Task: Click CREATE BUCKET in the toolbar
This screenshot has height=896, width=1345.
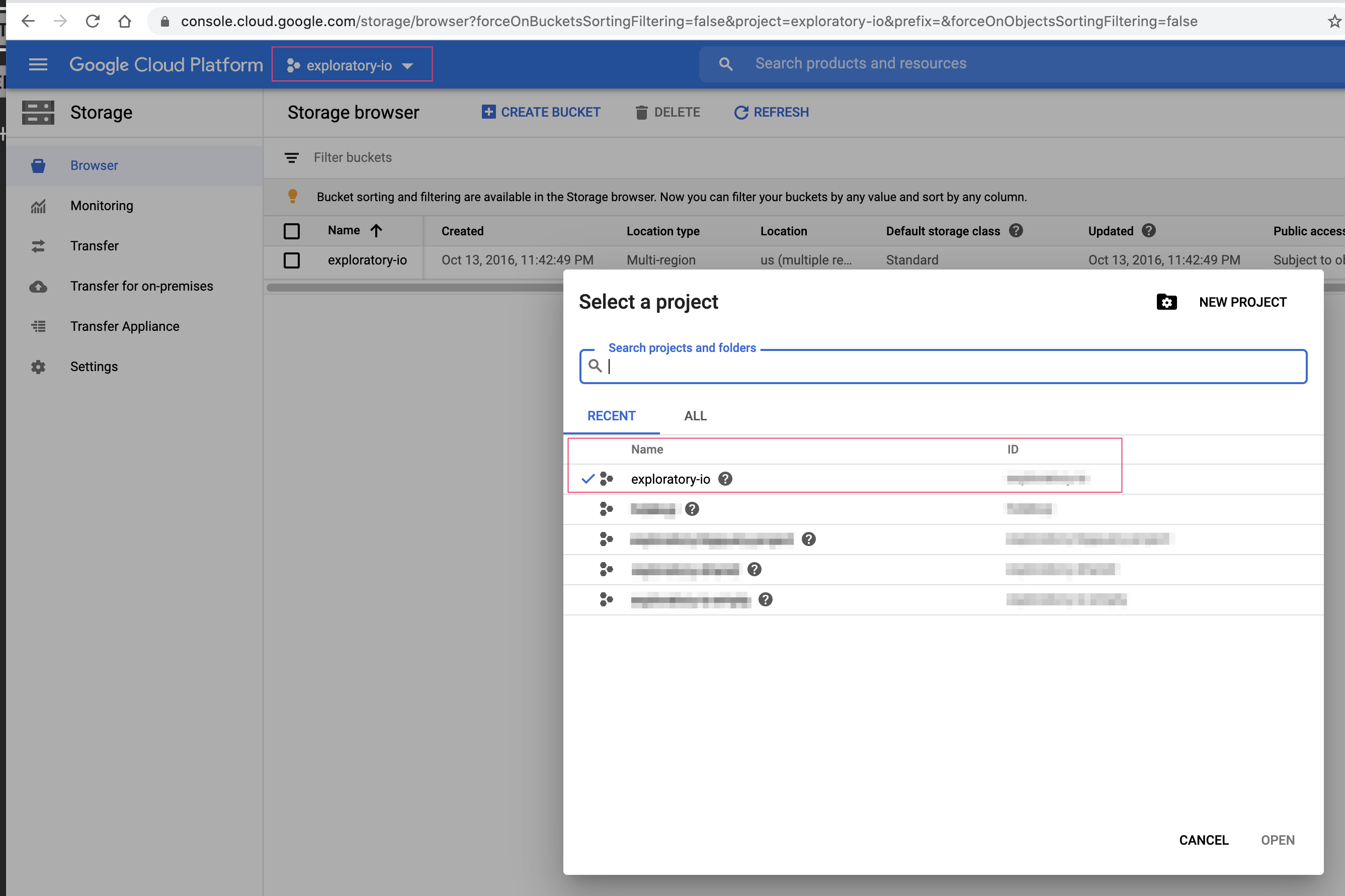Action: click(x=541, y=112)
